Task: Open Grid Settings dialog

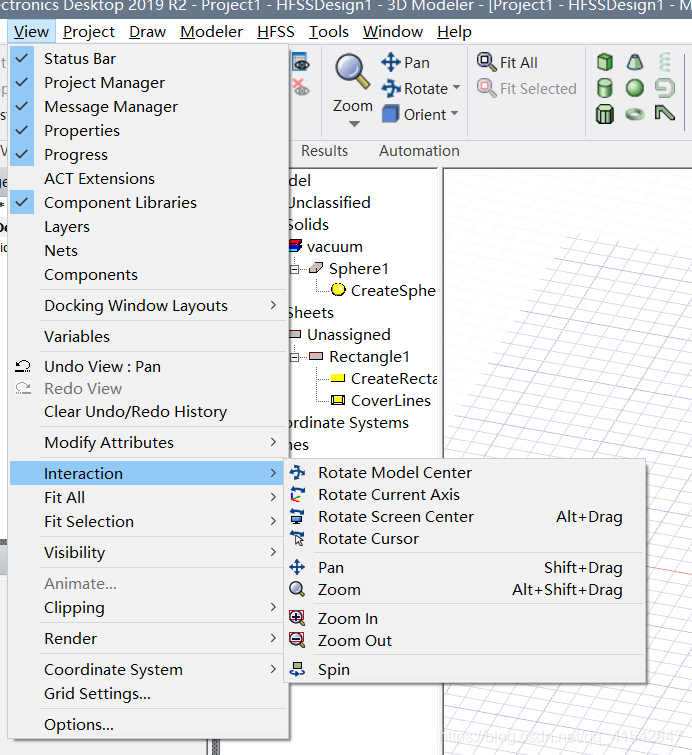Action: click(149, 694)
